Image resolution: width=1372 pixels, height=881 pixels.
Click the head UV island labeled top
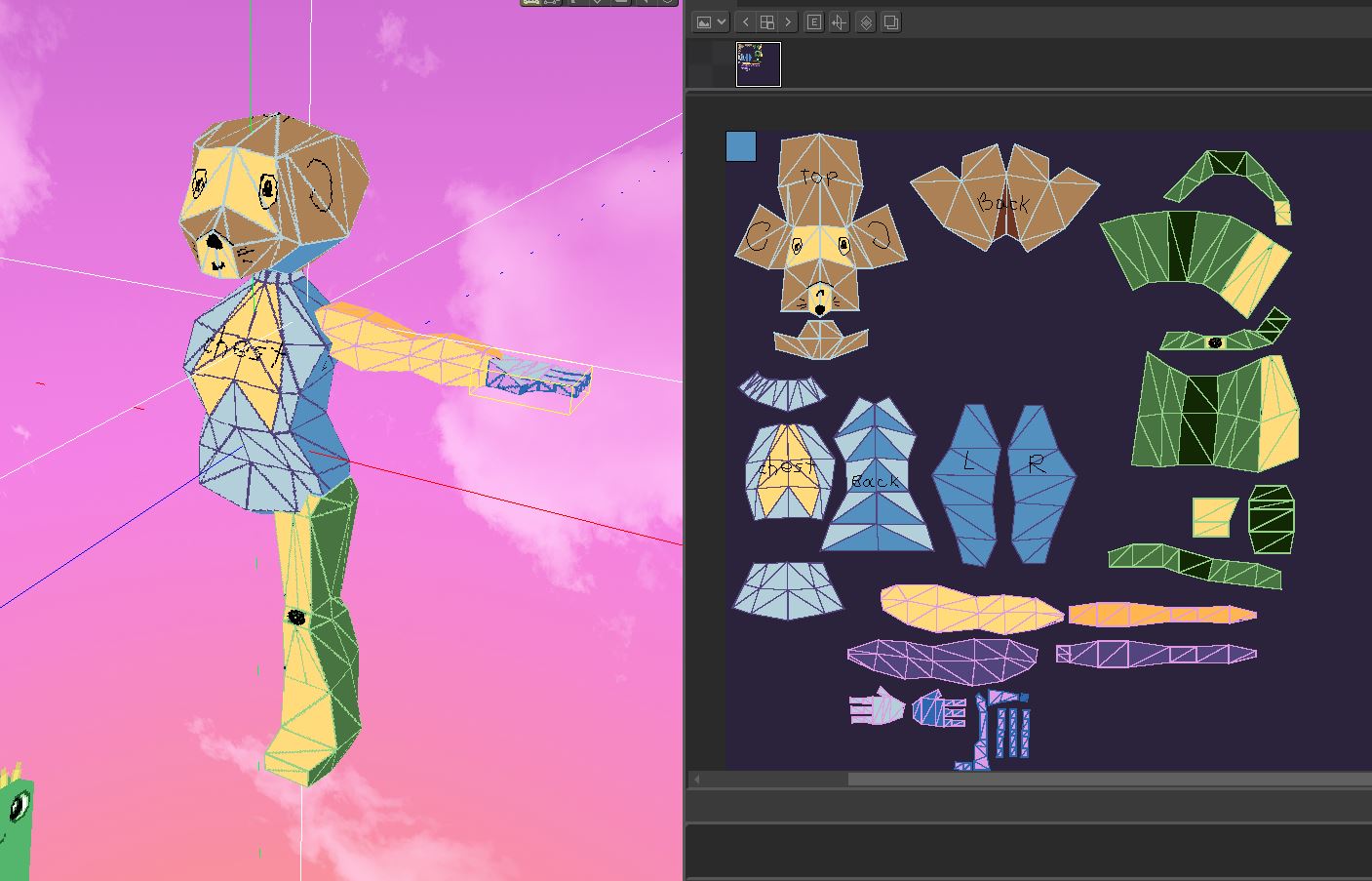click(x=819, y=171)
